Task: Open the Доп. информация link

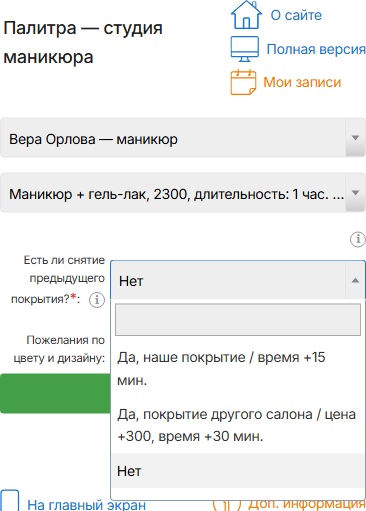Action: (307, 503)
